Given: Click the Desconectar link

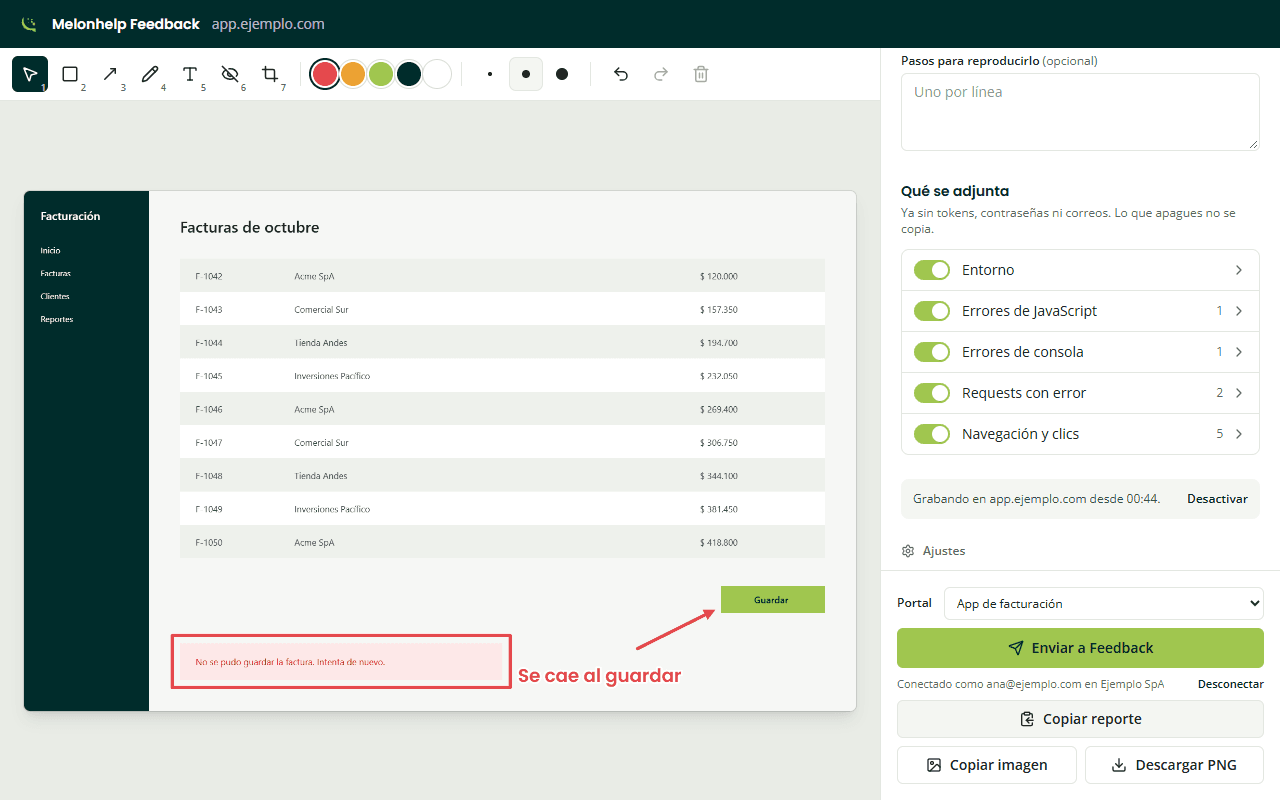Looking at the screenshot, I should 1231,684.
